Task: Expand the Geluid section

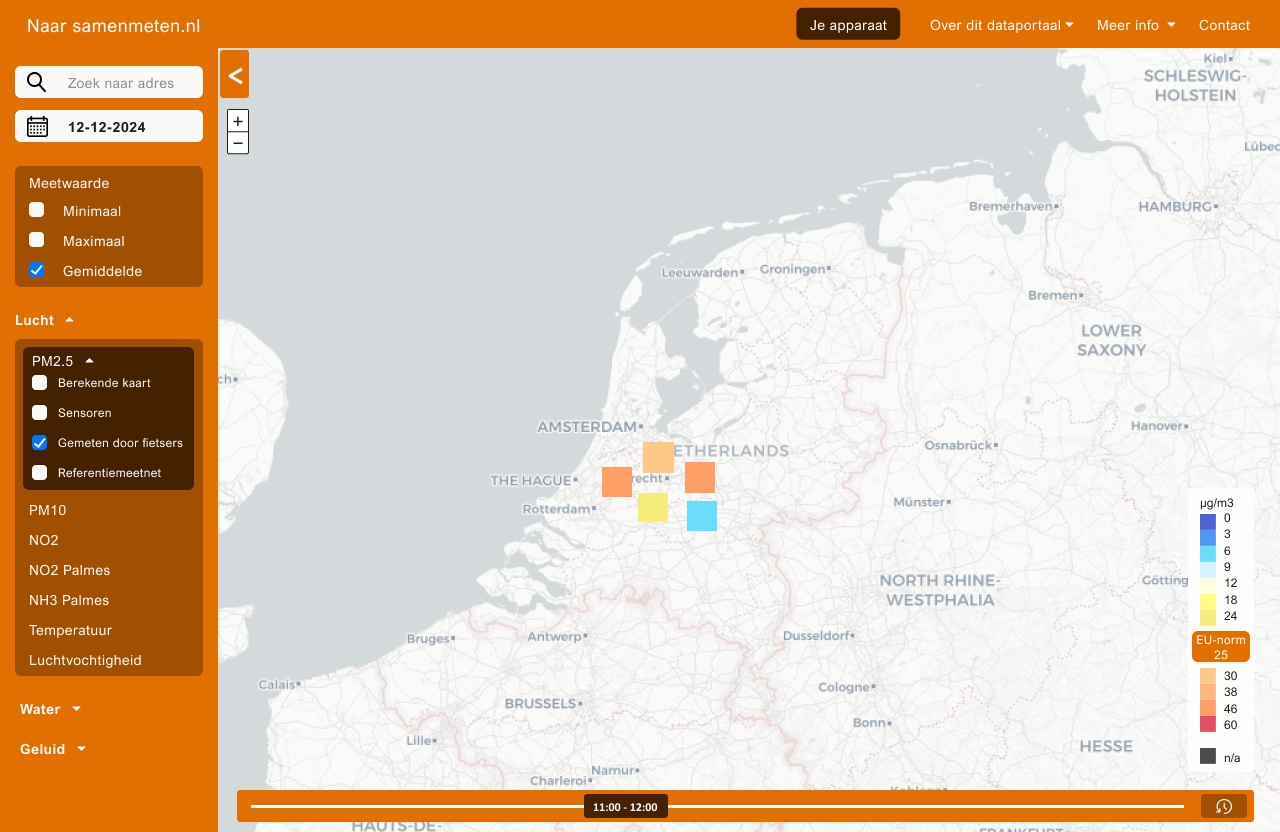Action: 53,749
